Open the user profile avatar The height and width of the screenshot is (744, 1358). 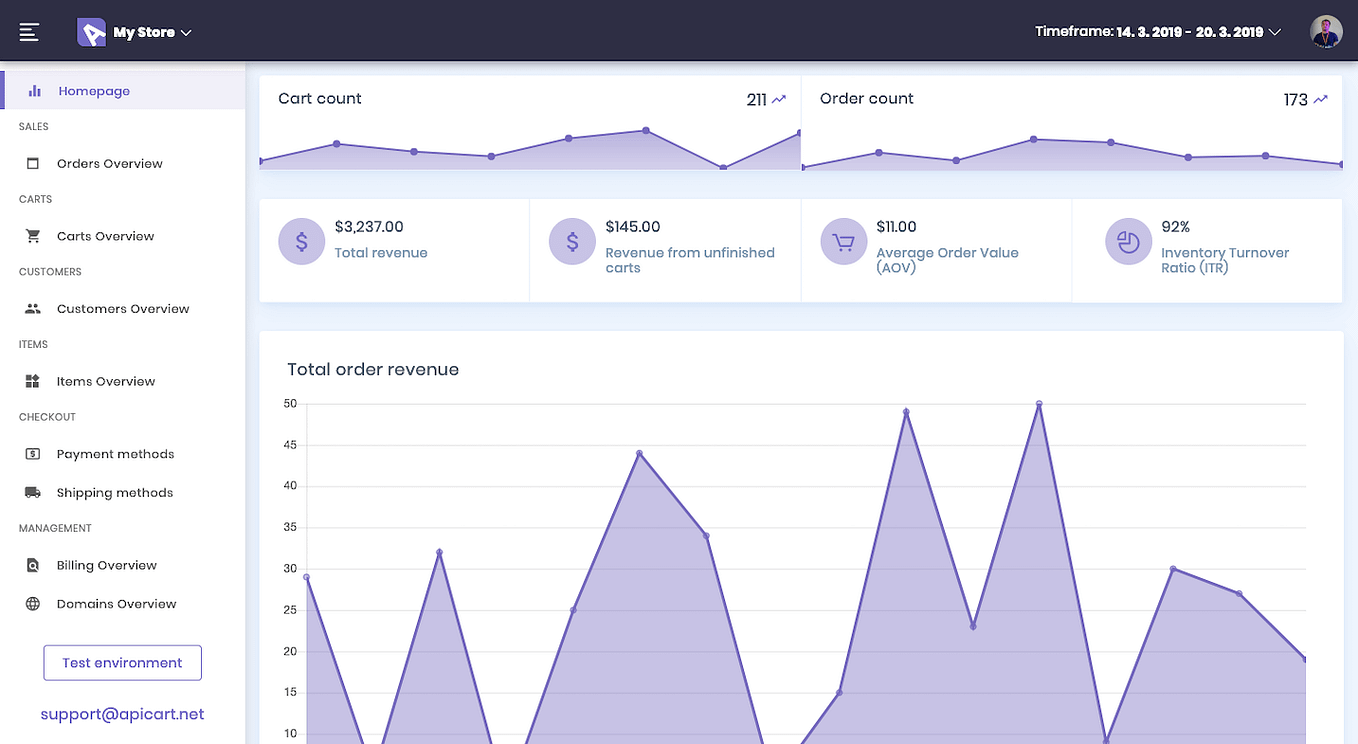tap(1326, 31)
